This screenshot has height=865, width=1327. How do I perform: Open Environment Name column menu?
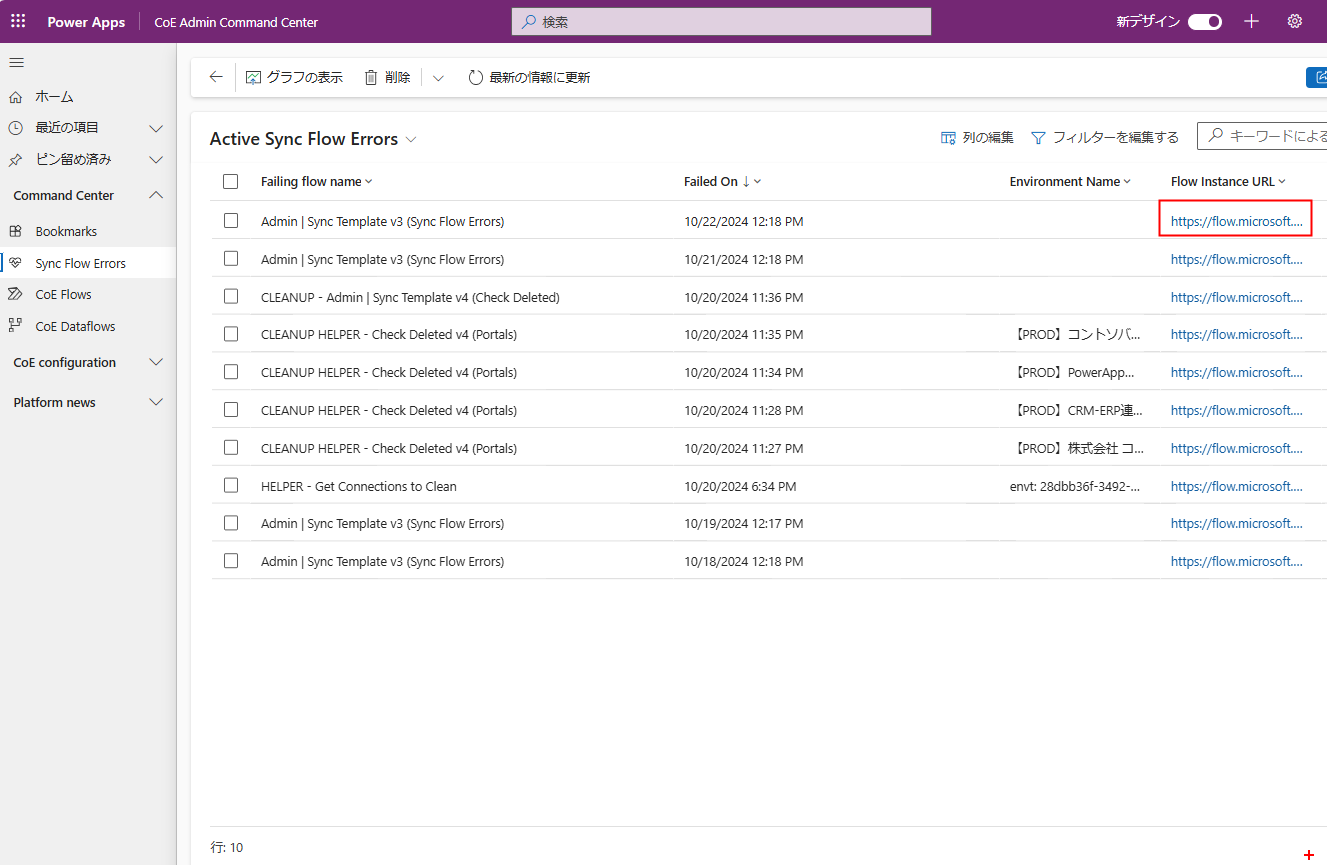coord(1070,181)
